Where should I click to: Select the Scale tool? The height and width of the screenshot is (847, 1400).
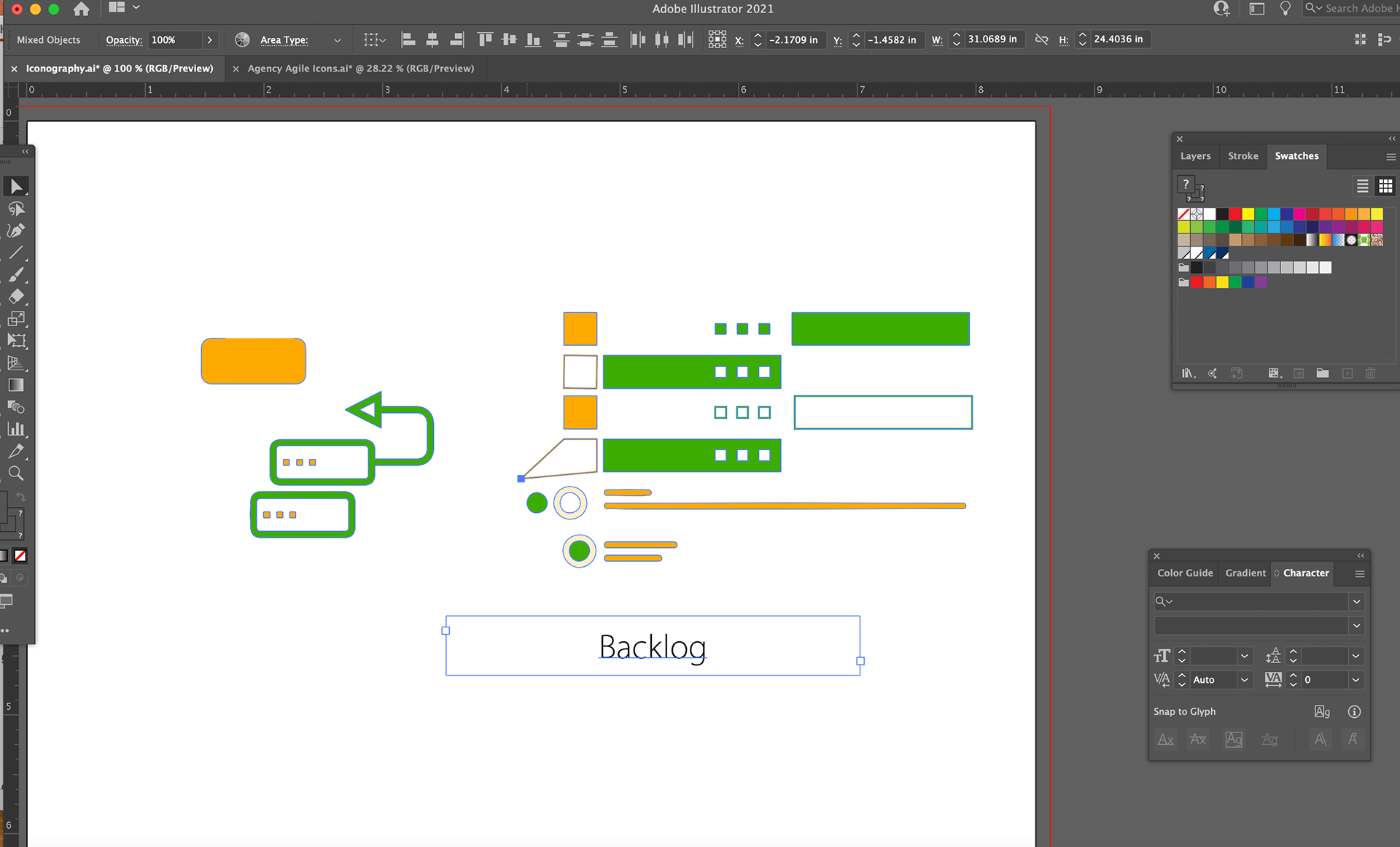point(16,319)
